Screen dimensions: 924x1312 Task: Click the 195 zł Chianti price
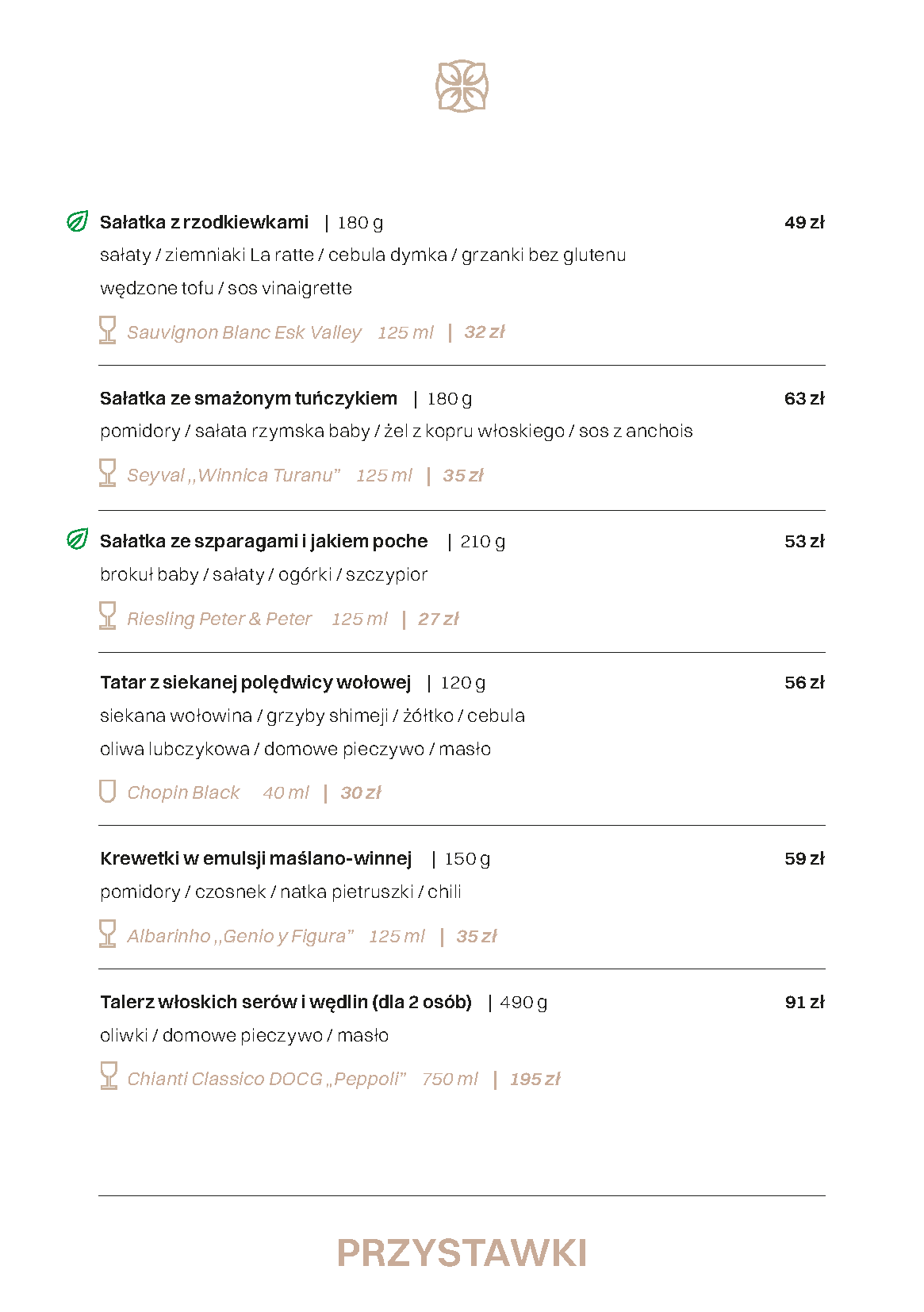[535, 1080]
